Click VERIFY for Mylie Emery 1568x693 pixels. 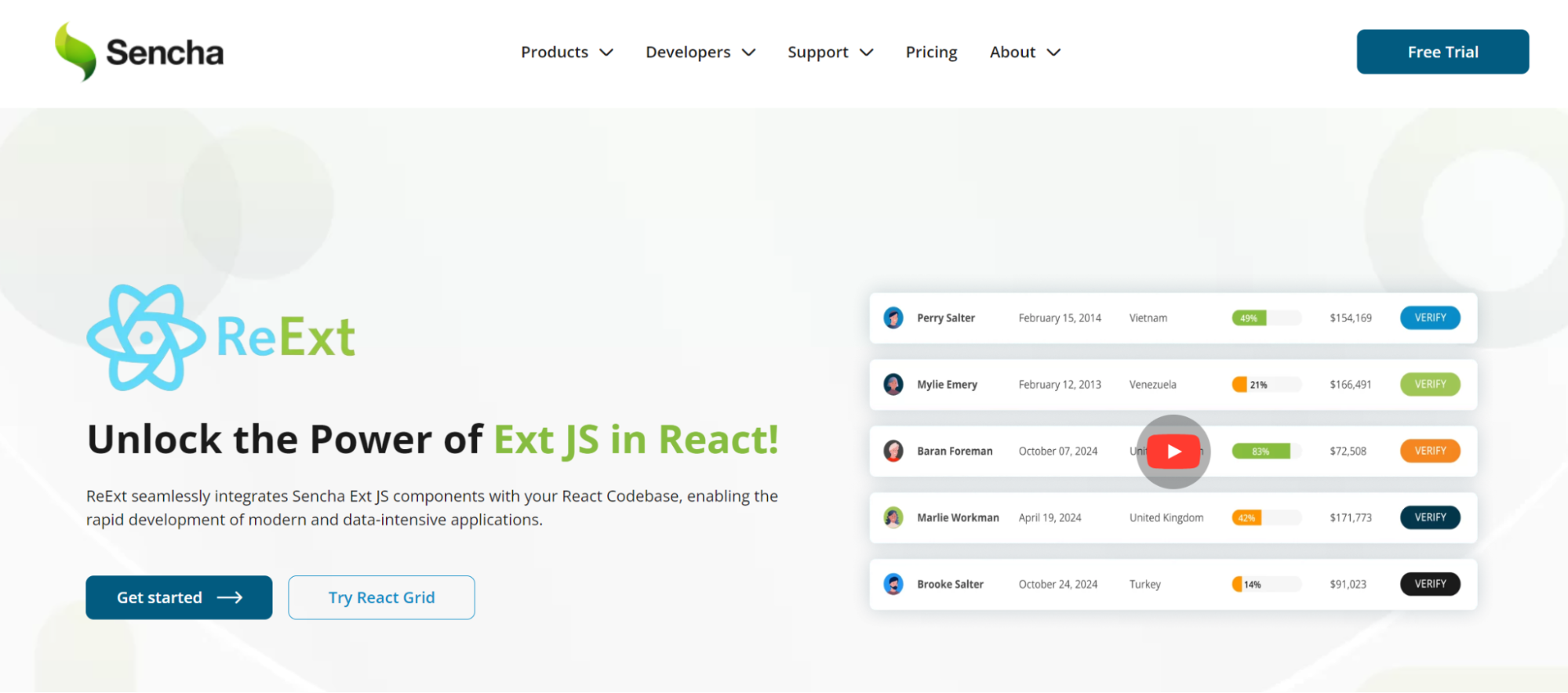1430,385
